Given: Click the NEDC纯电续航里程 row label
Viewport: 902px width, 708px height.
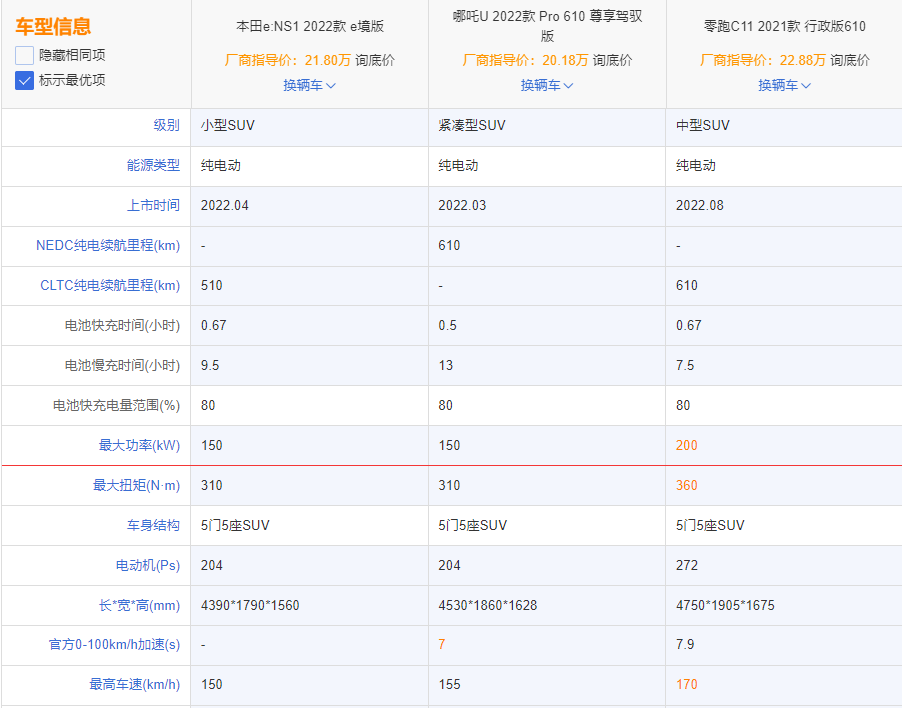Looking at the screenshot, I should pos(108,245).
